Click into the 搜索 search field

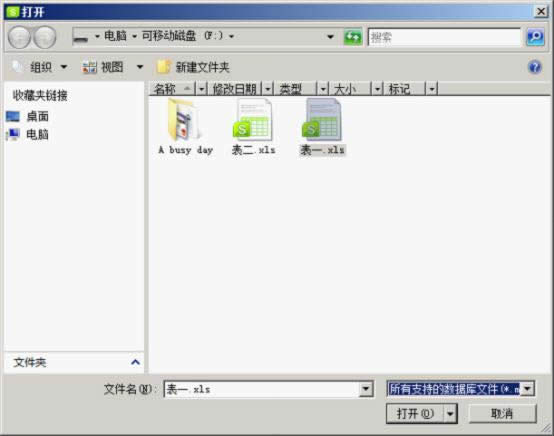click(x=444, y=37)
